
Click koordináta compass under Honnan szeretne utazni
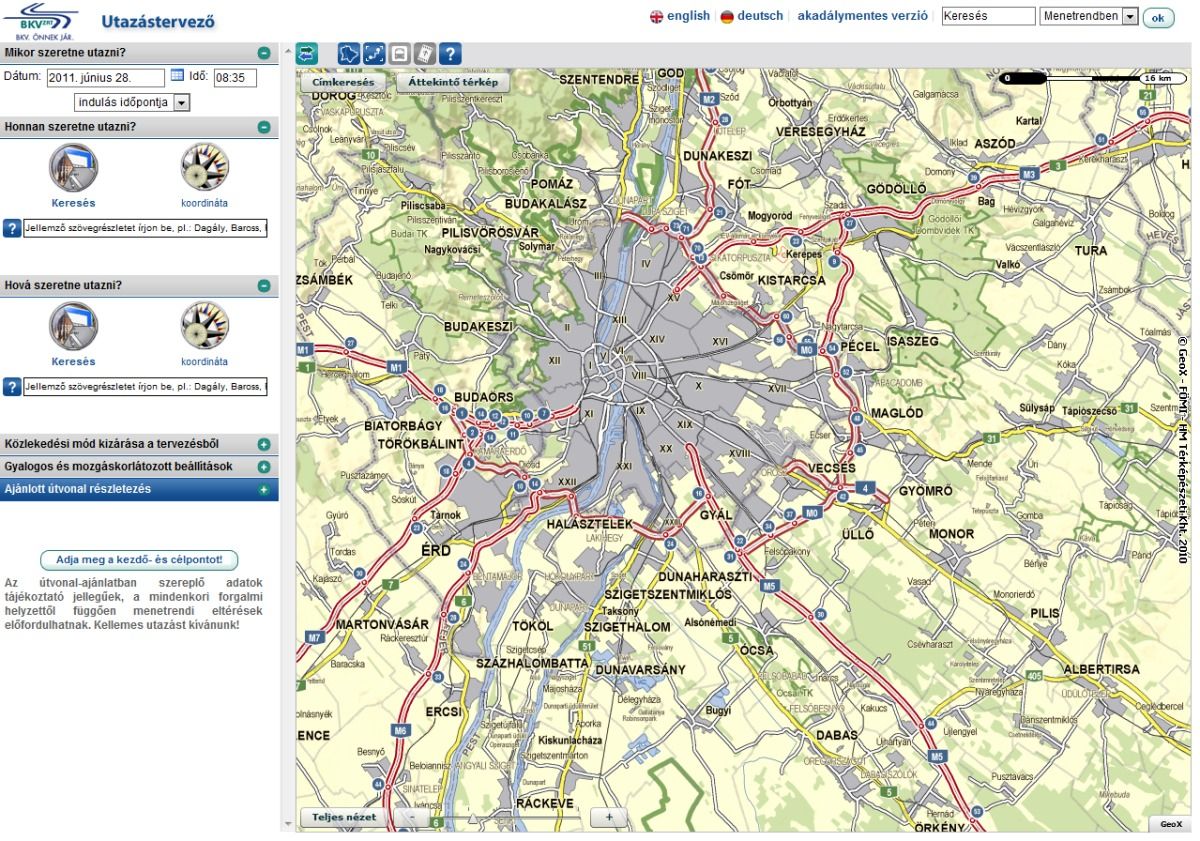coord(204,167)
